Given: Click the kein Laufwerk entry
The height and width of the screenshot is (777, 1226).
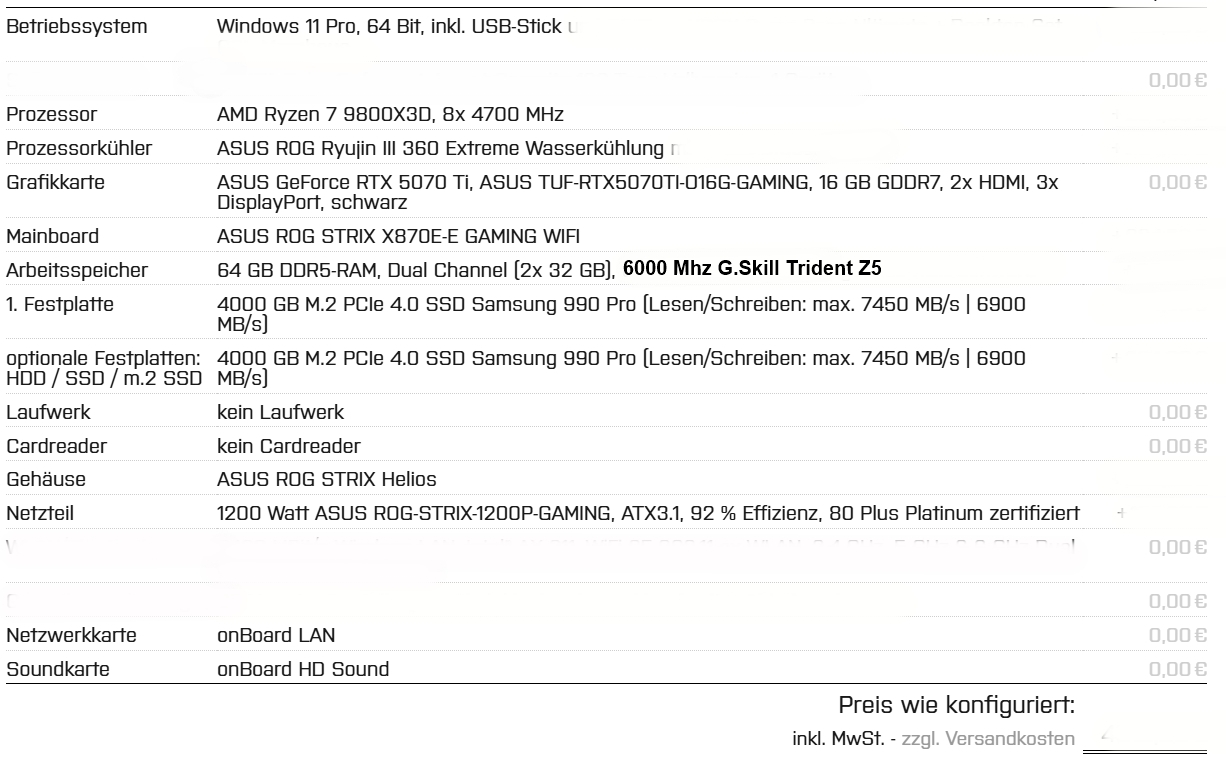Looking at the screenshot, I should [283, 412].
